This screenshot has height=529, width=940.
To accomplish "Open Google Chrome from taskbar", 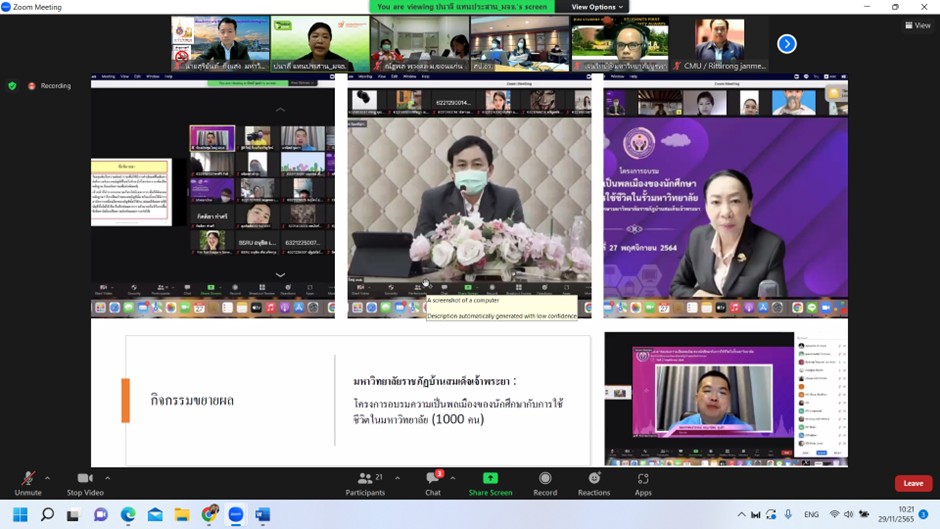I will pyautogui.click(x=209, y=515).
